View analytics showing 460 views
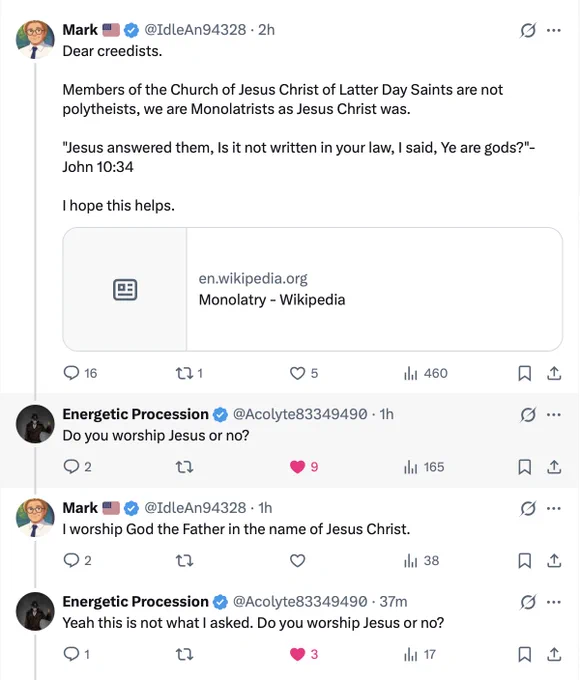Viewport: 580px width, 680px height. (425, 373)
